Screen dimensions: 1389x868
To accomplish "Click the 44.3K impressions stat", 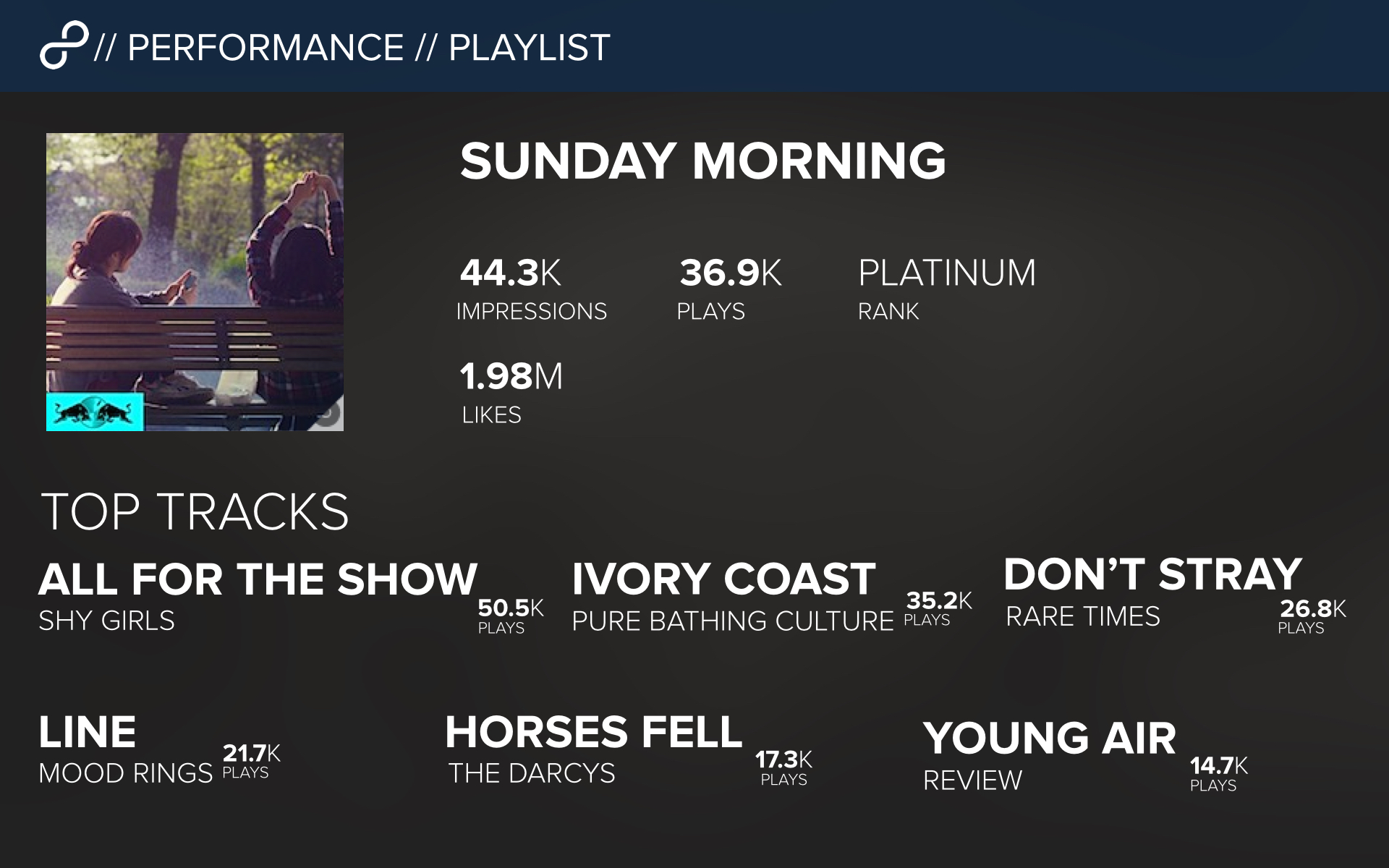I will [532, 289].
